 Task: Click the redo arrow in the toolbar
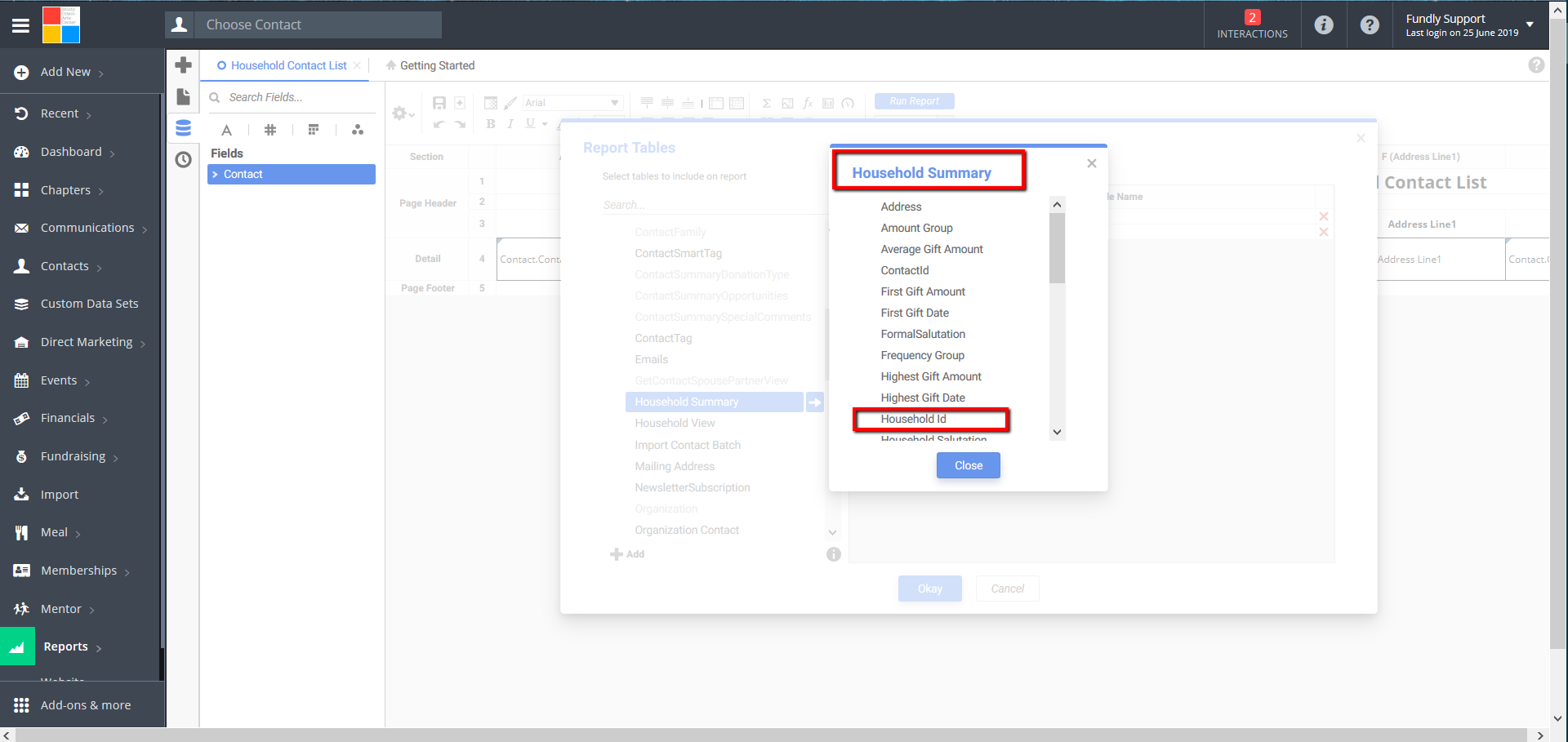tap(460, 124)
